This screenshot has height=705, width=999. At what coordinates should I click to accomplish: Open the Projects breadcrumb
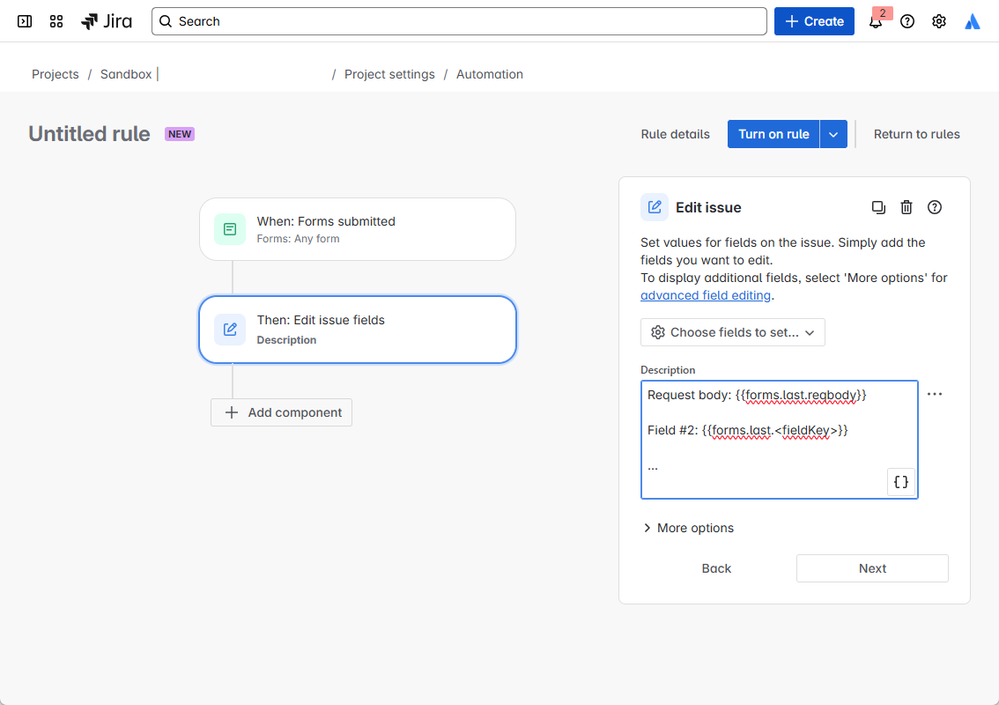(x=55, y=75)
